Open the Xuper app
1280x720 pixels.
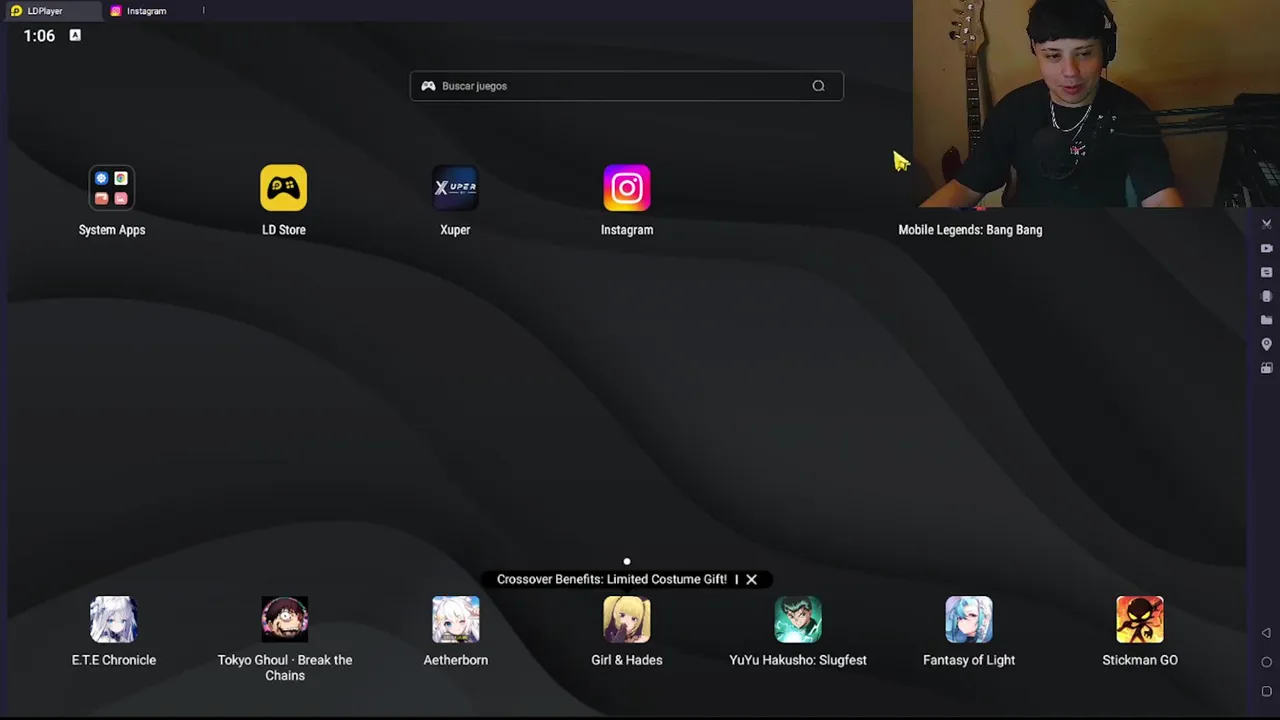[x=455, y=188]
